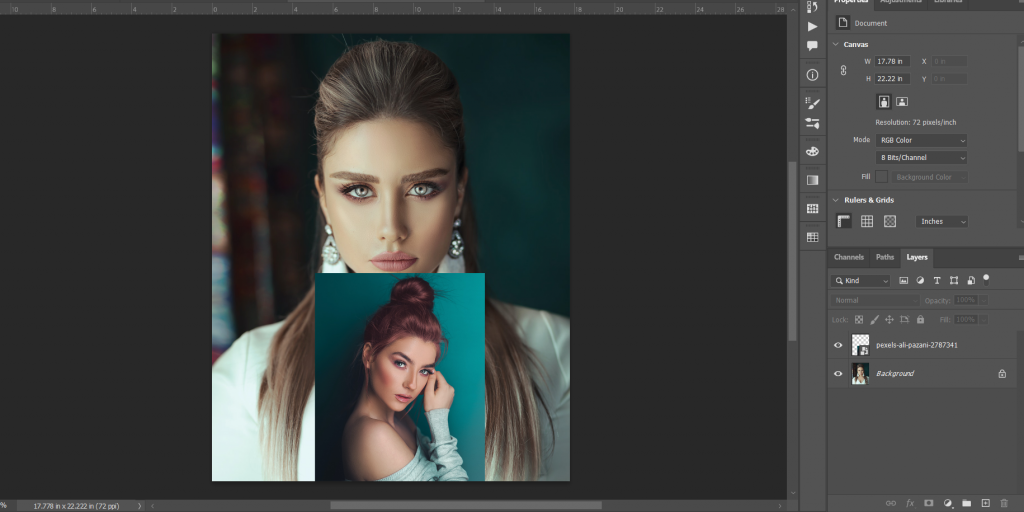This screenshot has height=512, width=1024.
Task: Select the pexels-ali-pazani-2787341 layer thumbnail
Action: click(861, 345)
